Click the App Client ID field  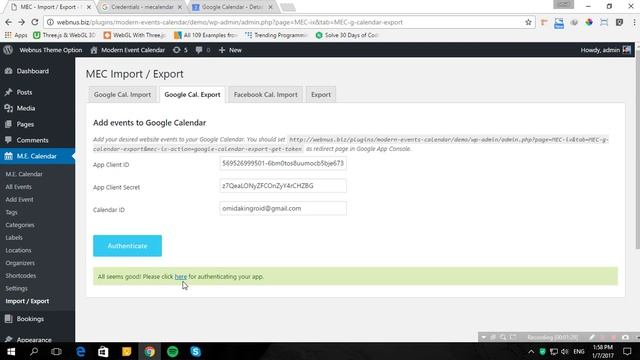point(283,163)
